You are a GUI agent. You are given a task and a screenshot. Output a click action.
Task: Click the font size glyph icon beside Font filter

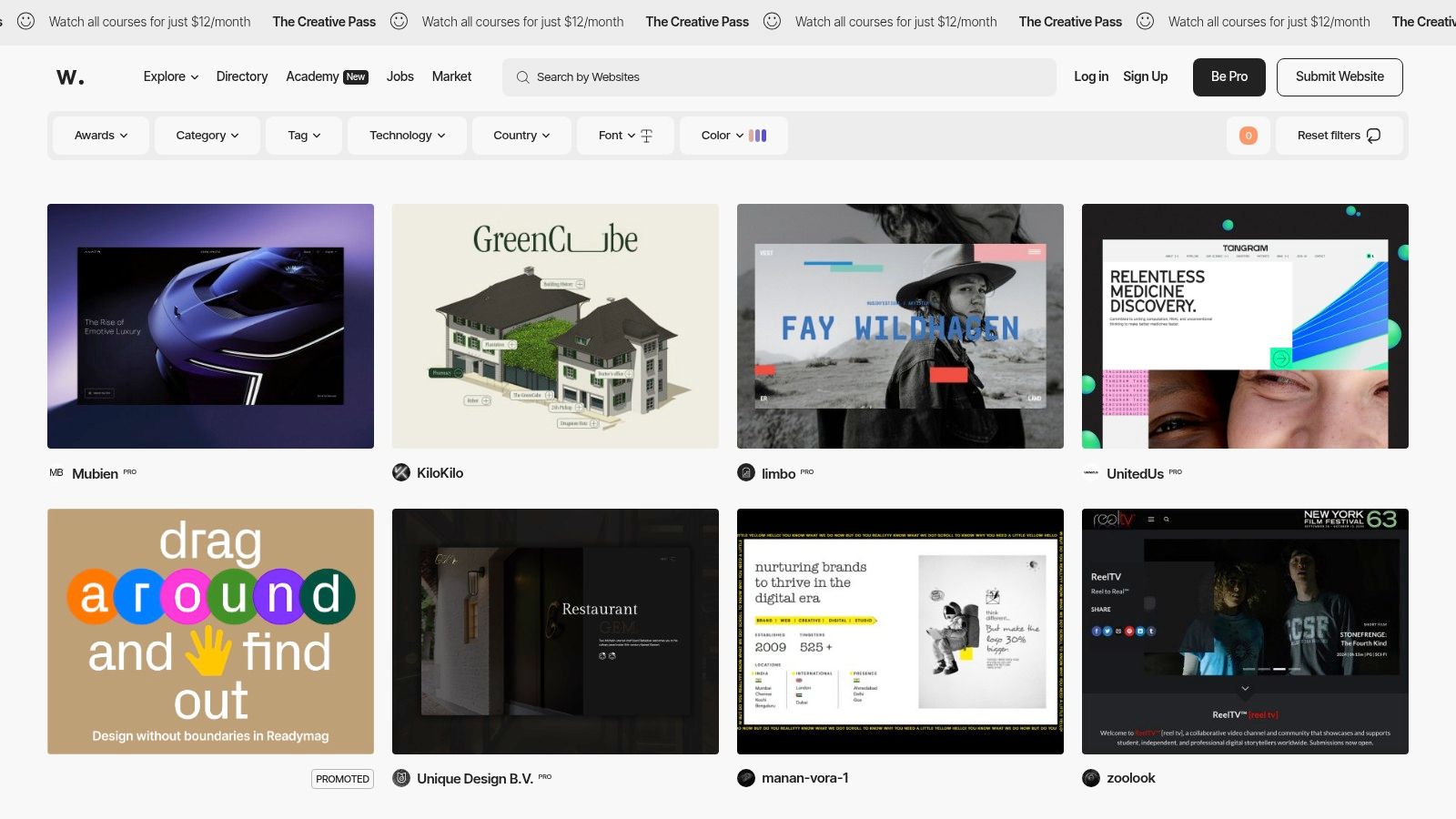[646, 135]
